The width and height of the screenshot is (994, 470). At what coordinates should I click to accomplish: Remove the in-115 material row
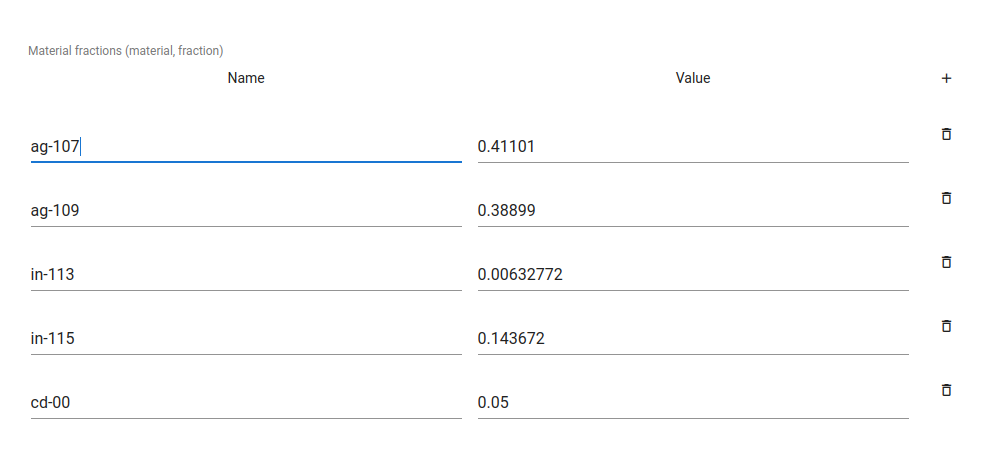pos(946,326)
